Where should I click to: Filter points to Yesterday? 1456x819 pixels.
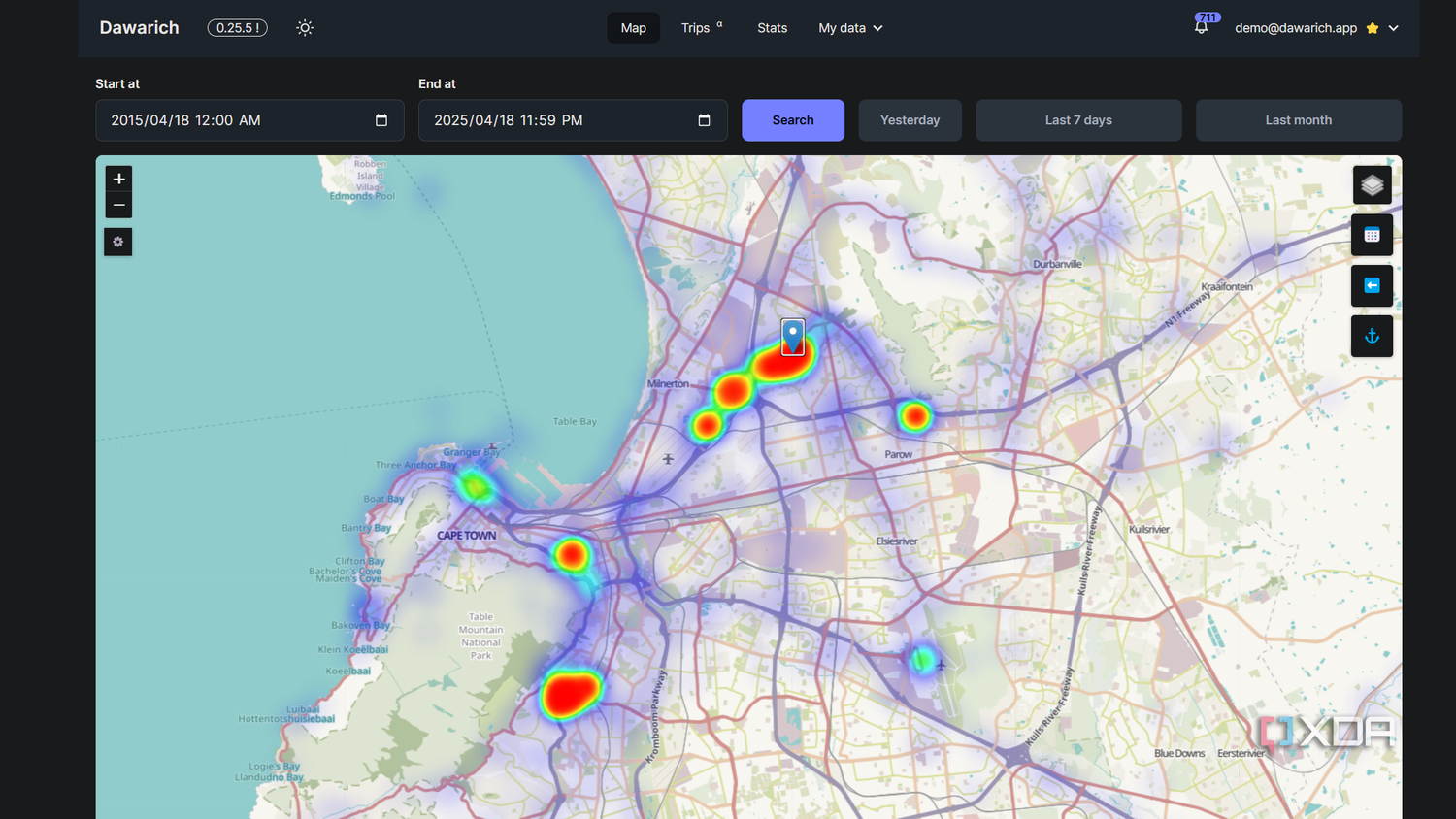pos(910,120)
